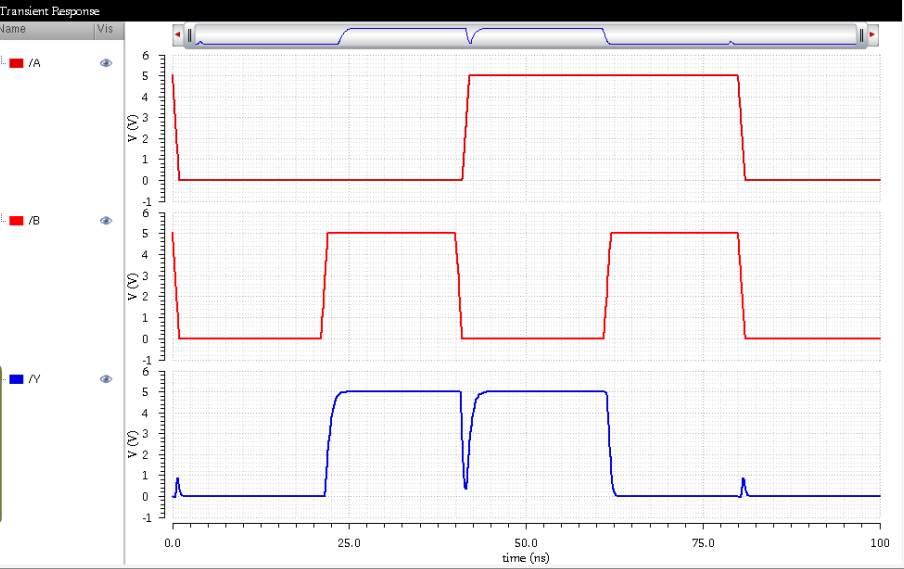Click the V (V) label of /A plot
The image size is (904, 569).
click(133, 128)
